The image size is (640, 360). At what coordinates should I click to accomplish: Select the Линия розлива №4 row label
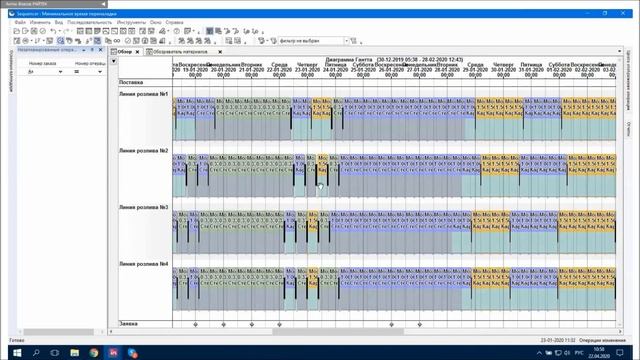tap(143, 264)
